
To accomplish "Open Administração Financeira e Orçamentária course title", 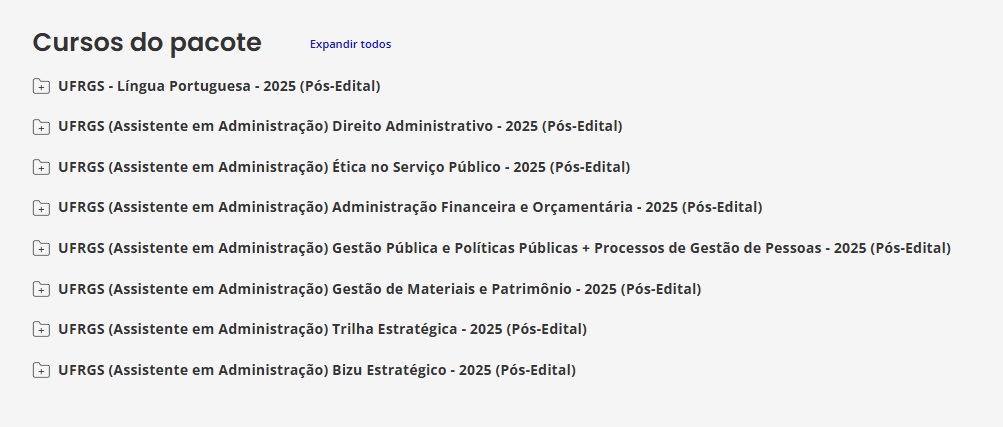I will [x=410, y=208].
